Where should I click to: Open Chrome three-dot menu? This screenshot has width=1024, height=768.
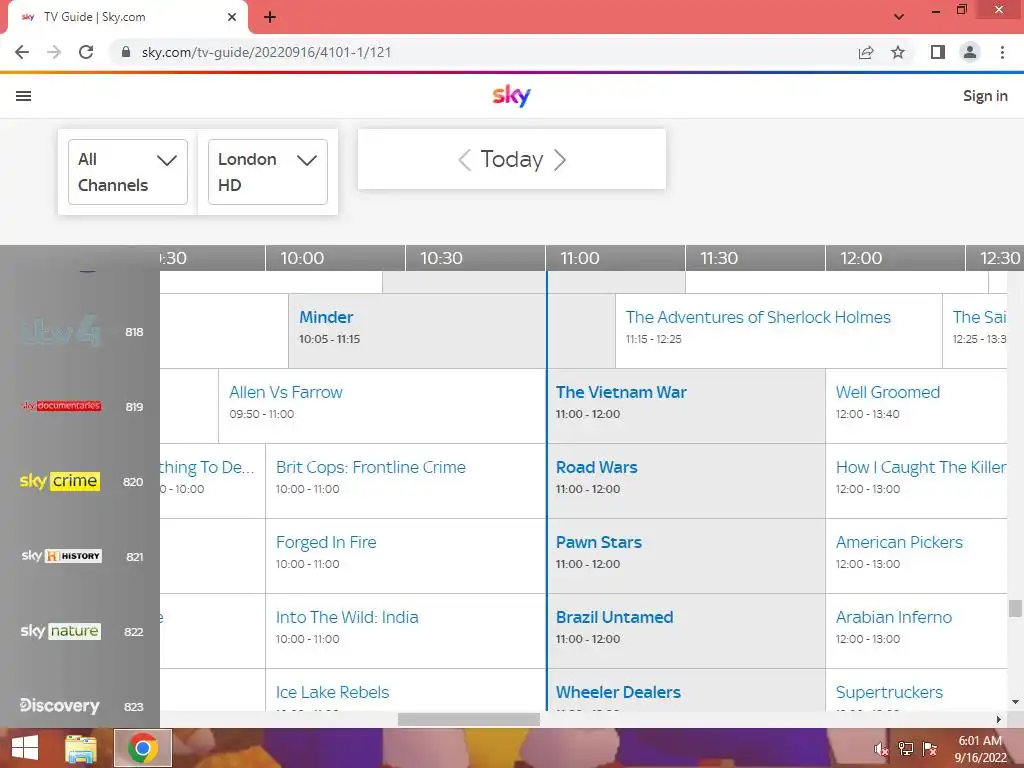[1002, 52]
